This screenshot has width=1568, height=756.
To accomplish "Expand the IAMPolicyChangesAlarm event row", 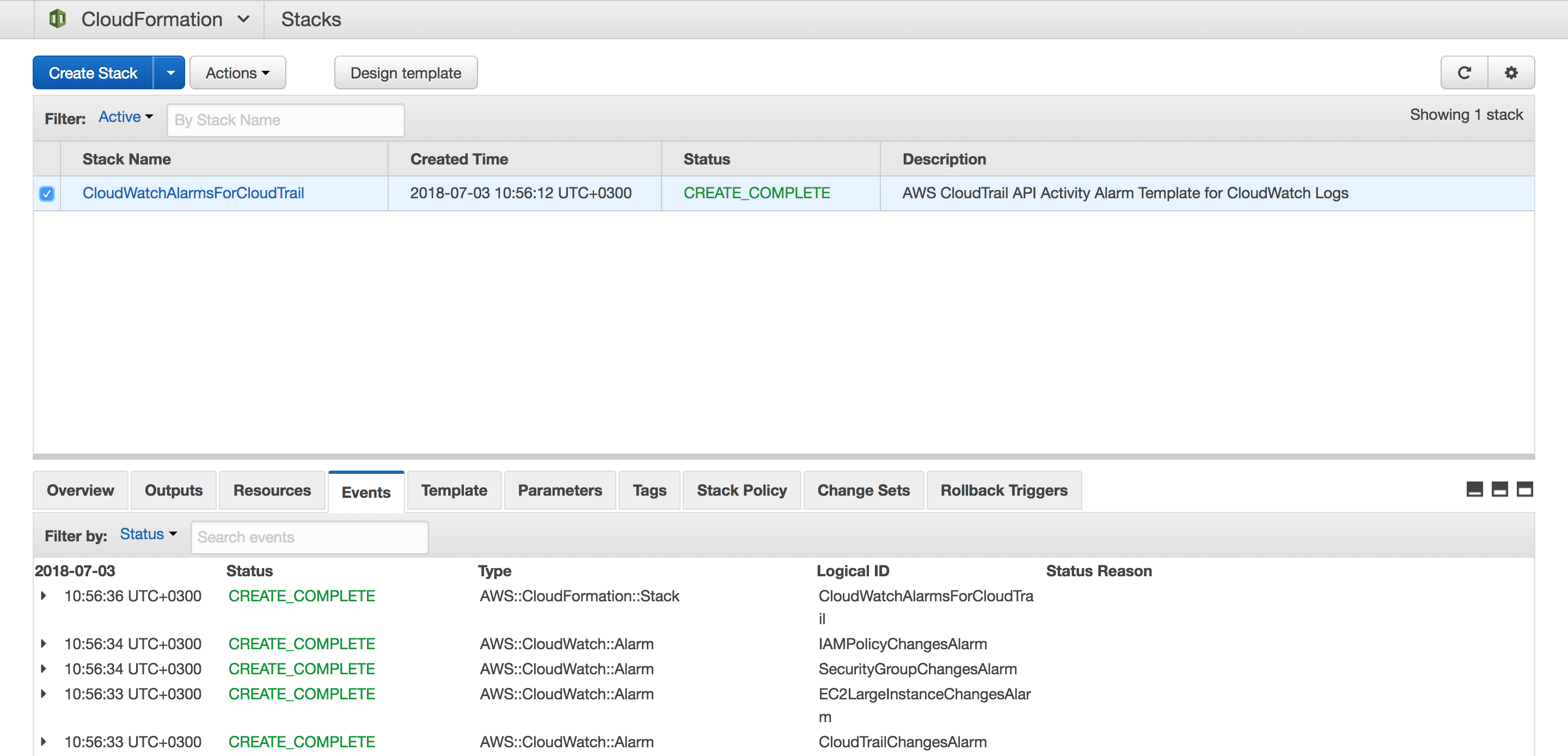I will pyautogui.click(x=43, y=644).
